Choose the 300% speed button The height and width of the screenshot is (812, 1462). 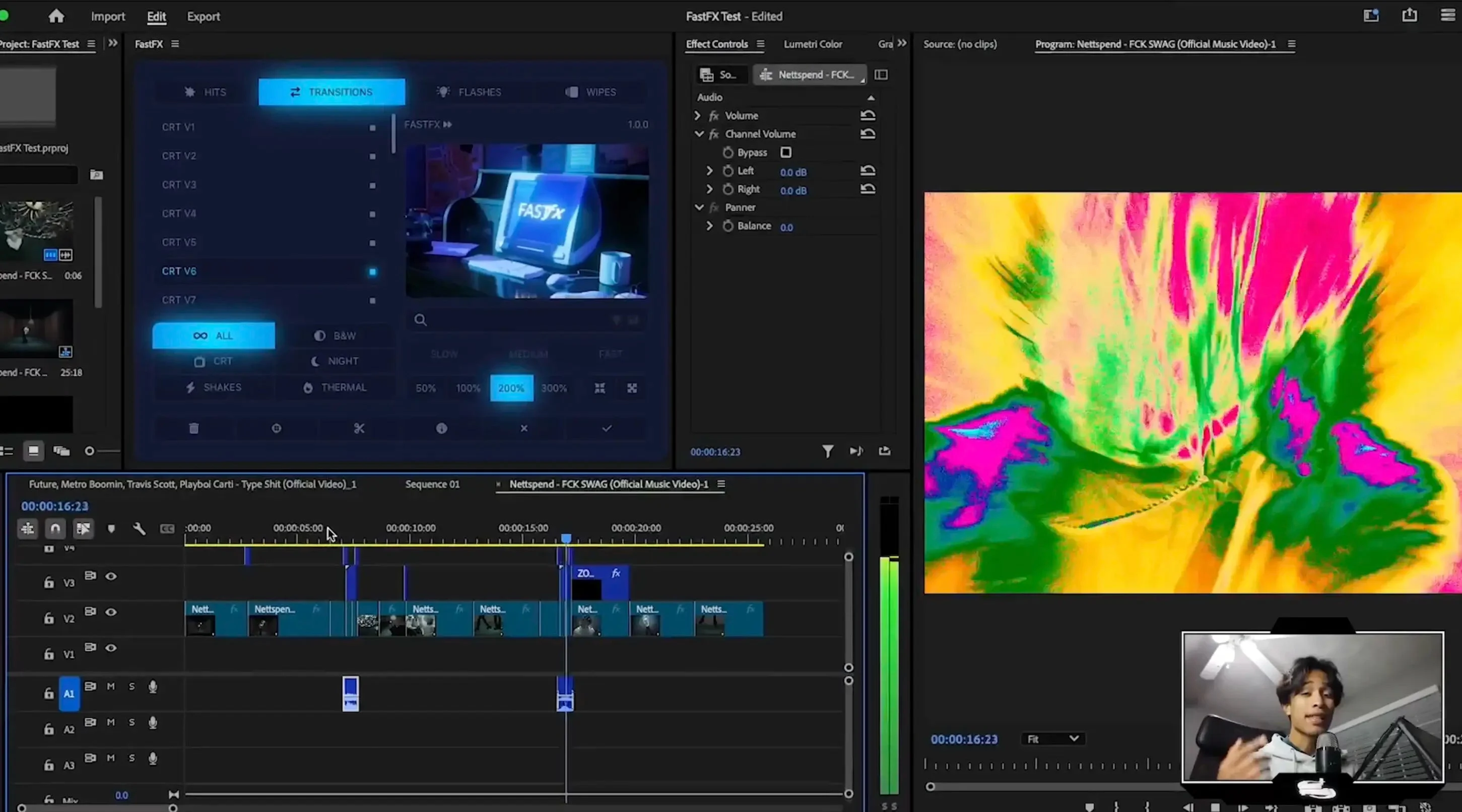coord(554,389)
